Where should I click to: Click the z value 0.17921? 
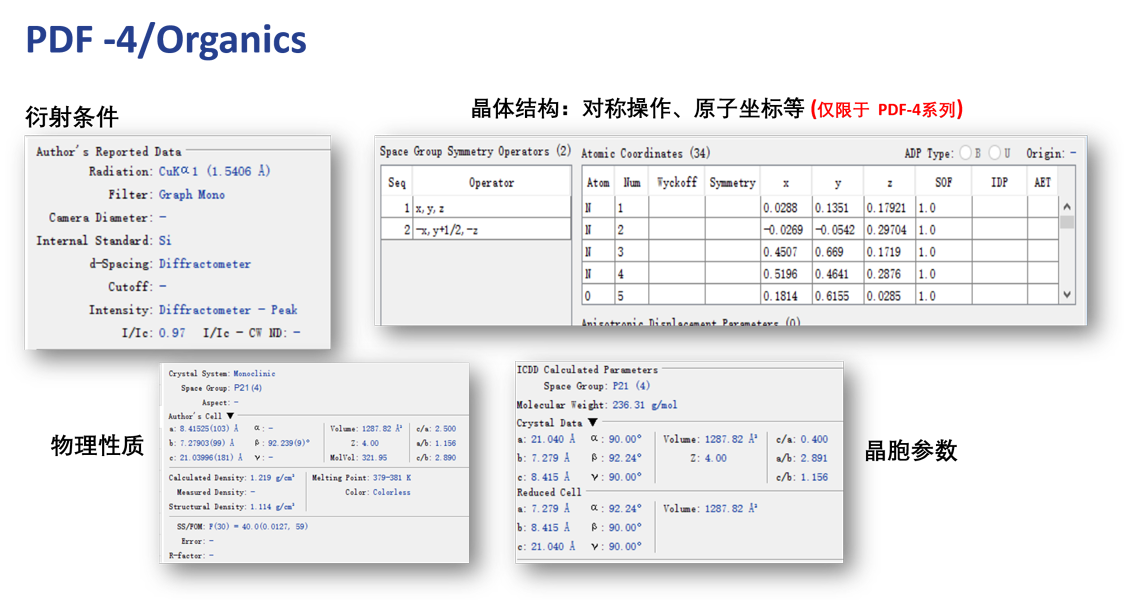(886, 208)
